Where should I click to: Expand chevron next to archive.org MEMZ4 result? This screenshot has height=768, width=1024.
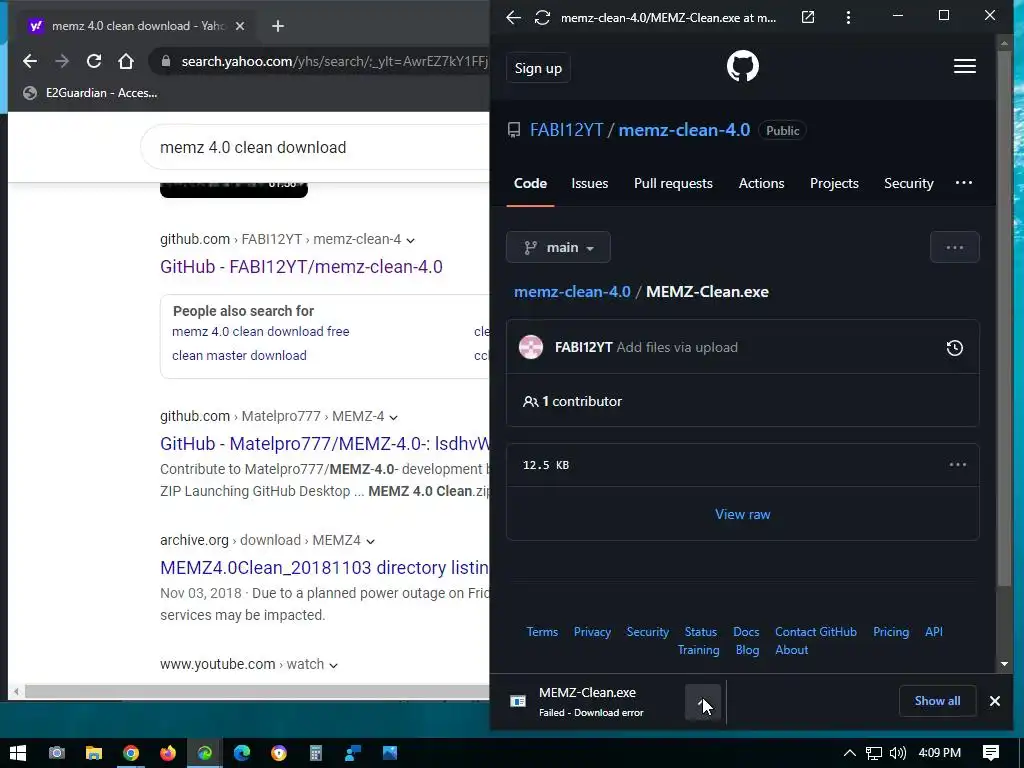coord(370,541)
